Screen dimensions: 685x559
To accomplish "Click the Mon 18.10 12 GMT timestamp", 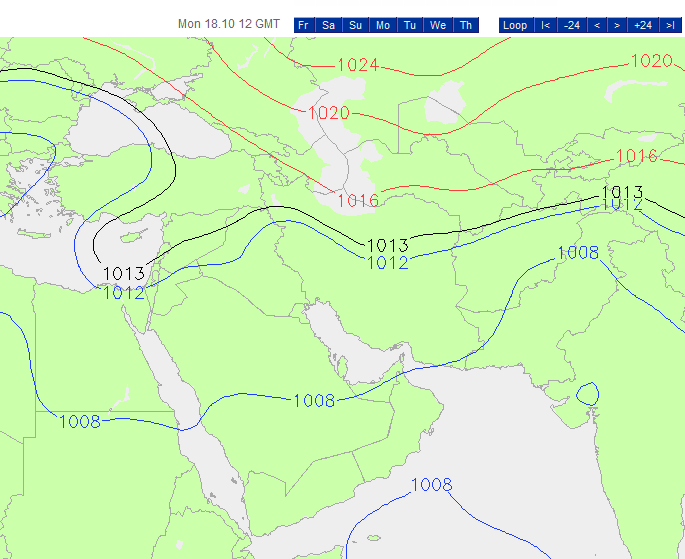I will pos(228,24).
